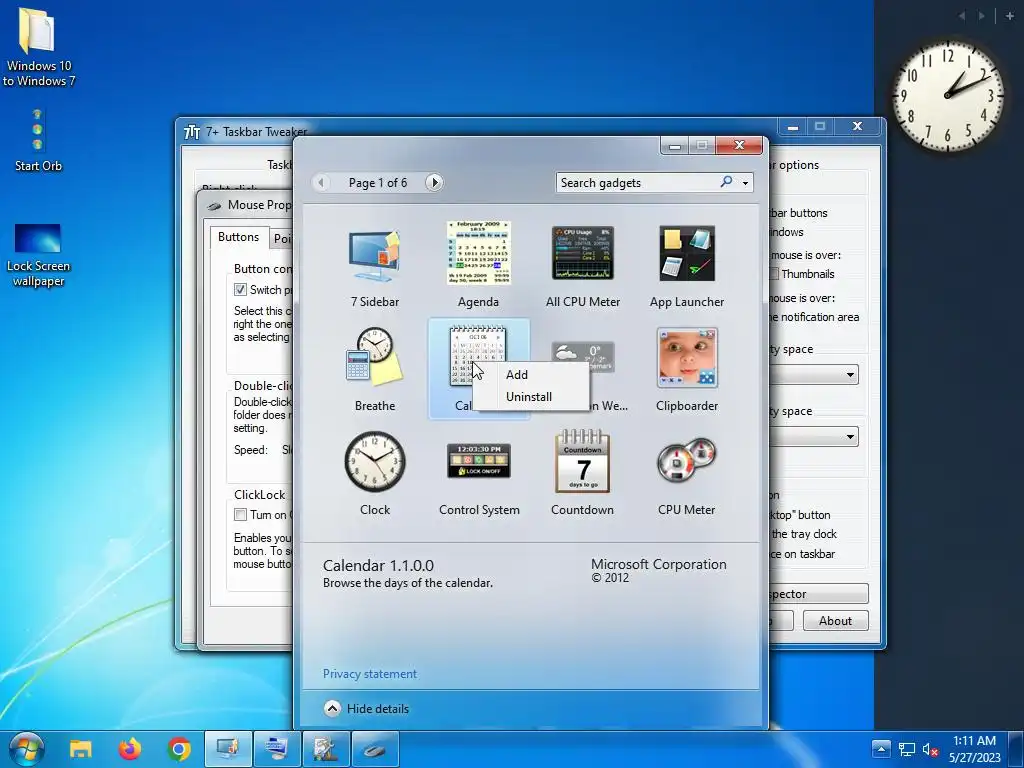Choose Uninstall from the context menu

[x=528, y=397]
